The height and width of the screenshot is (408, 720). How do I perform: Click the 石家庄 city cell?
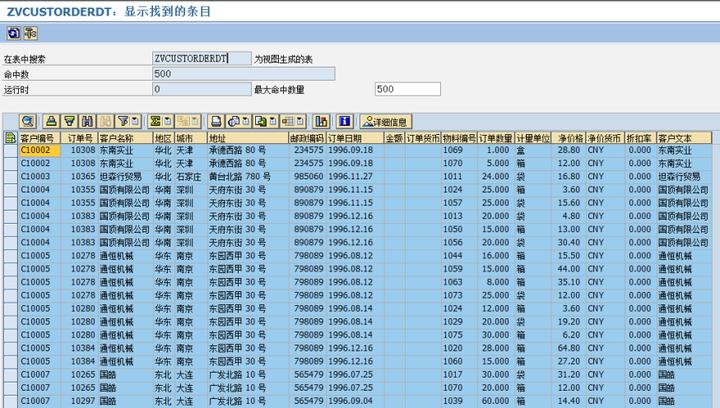191,177
